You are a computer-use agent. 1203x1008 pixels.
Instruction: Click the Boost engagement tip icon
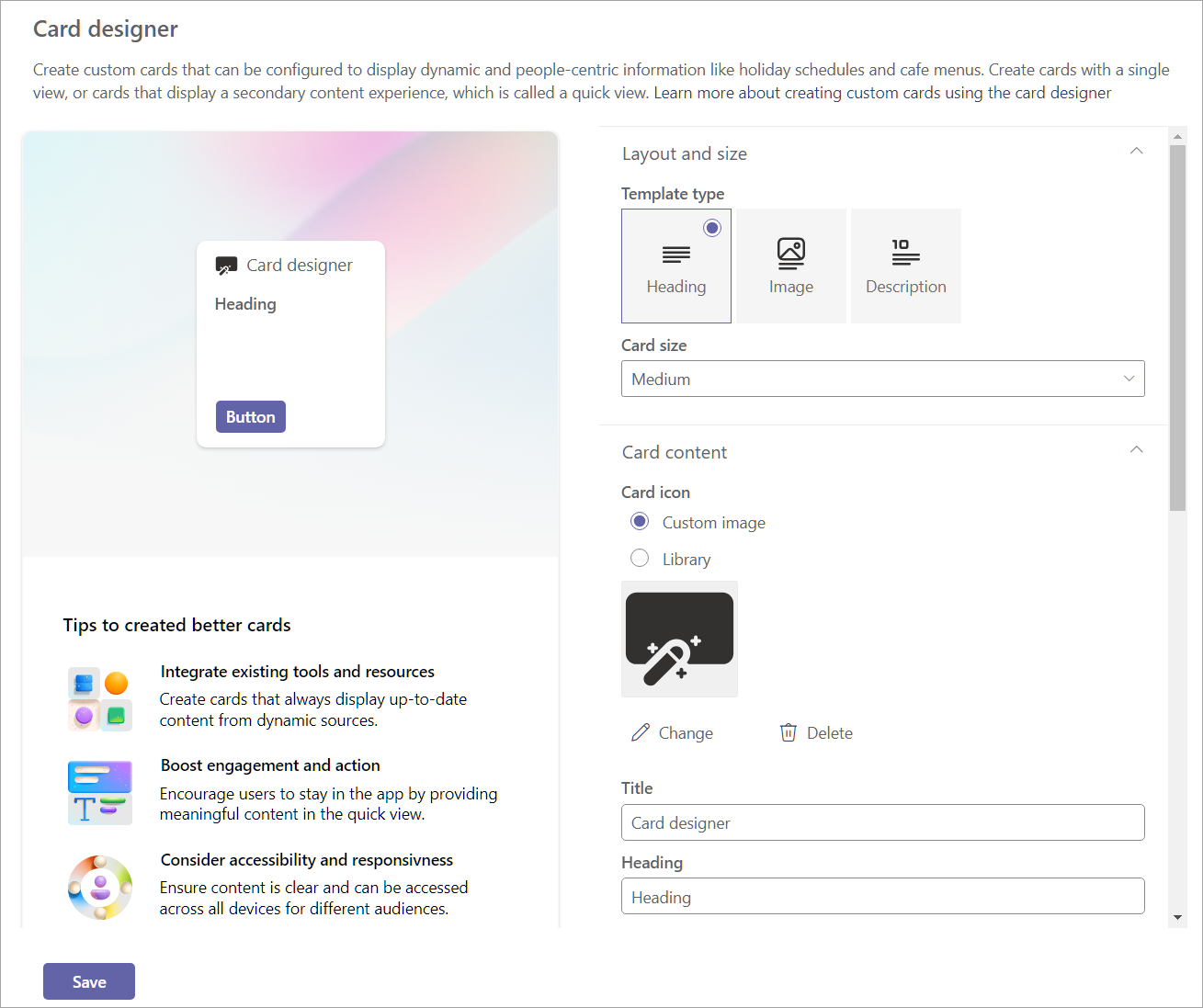(100, 792)
